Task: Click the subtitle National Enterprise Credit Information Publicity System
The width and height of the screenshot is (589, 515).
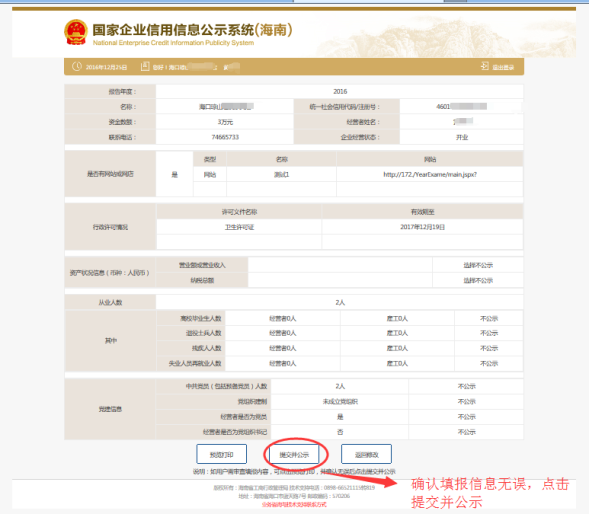Action: (x=173, y=43)
